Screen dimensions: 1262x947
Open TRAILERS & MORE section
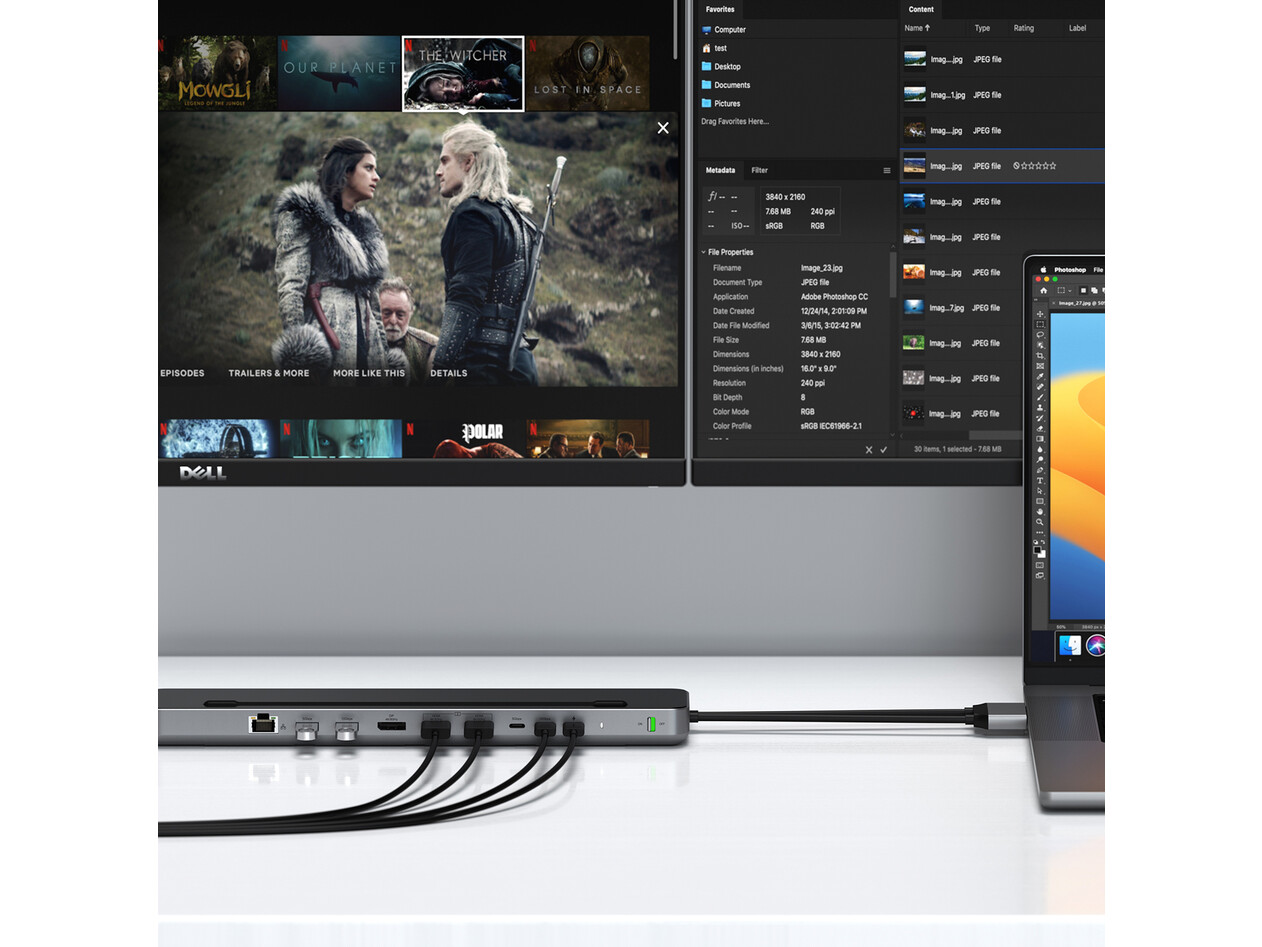tap(268, 373)
